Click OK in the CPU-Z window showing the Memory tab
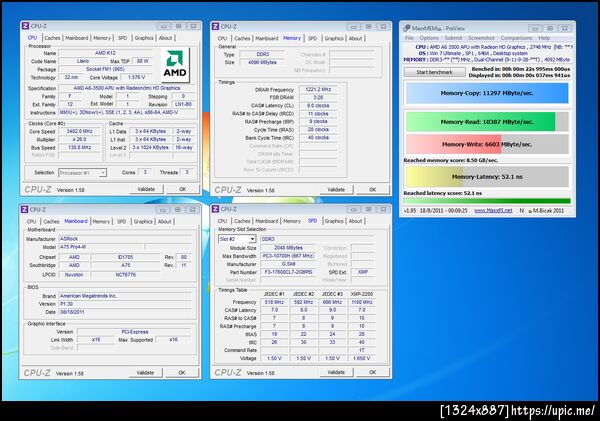Viewport: 600px width, 421px height. (x=373, y=189)
